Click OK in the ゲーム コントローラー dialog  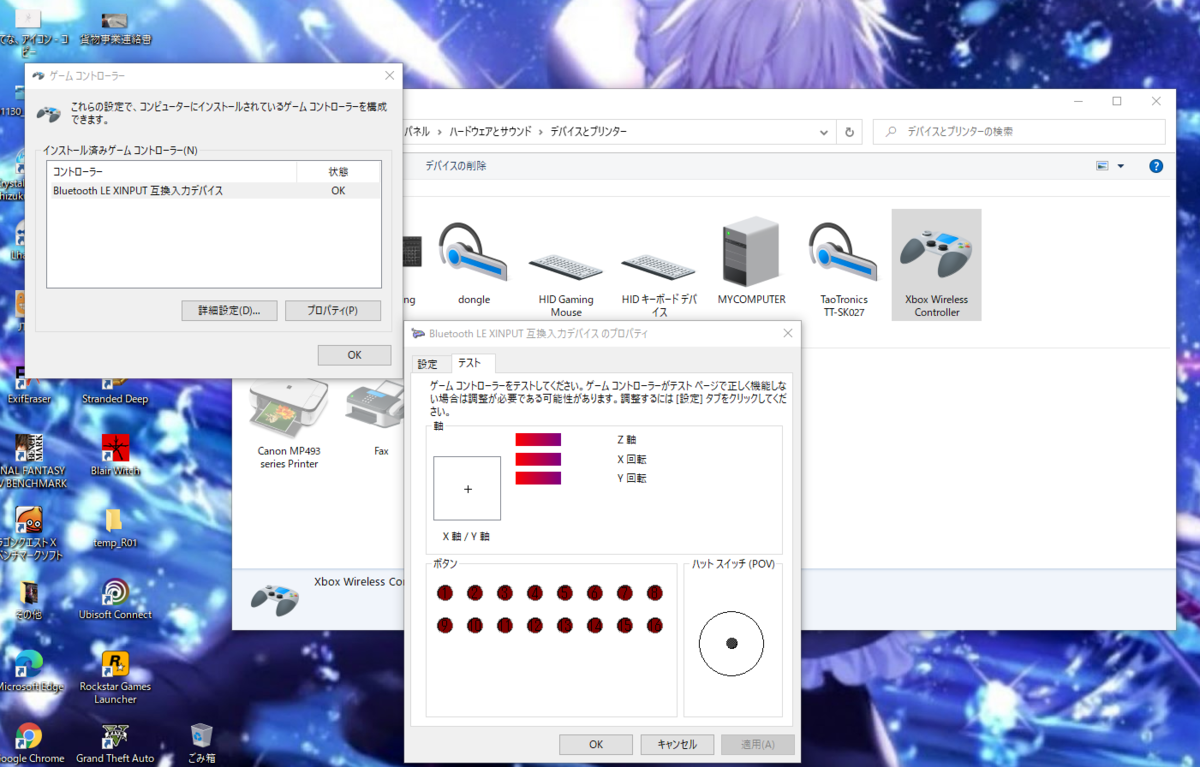click(x=354, y=355)
